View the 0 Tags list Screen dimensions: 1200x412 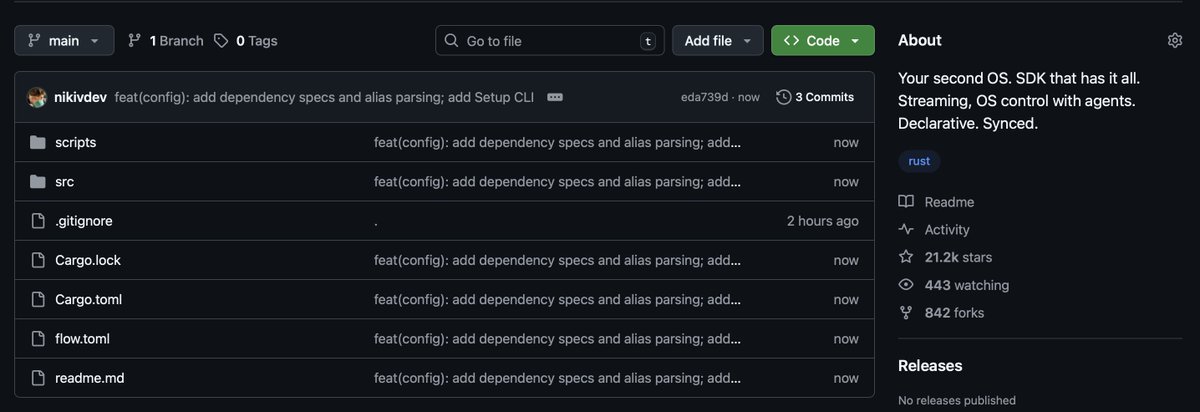pyautogui.click(x=245, y=41)
